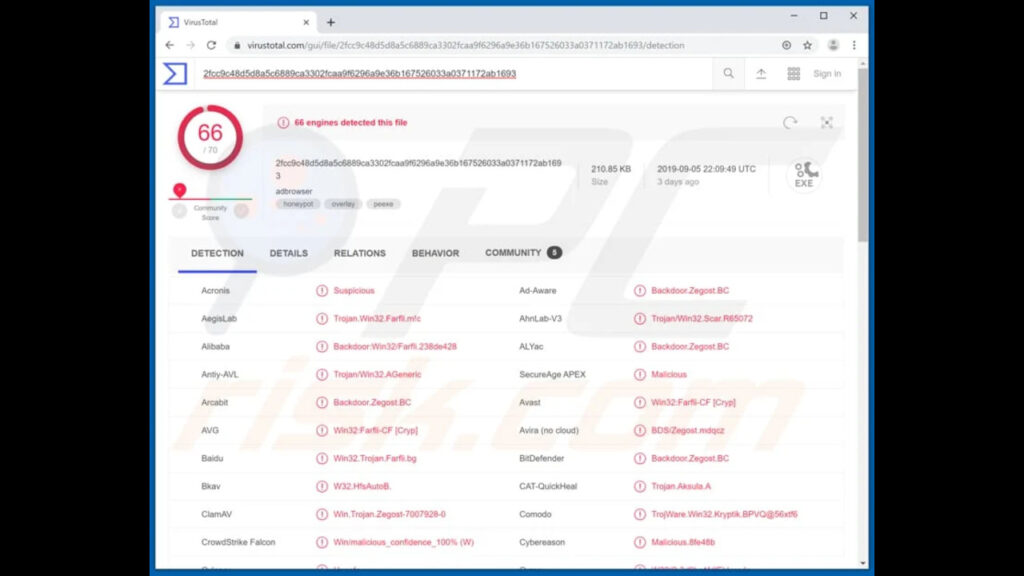Open the RELATIONS tab
The image size is (1024, 576).
(x=360, y=253)
